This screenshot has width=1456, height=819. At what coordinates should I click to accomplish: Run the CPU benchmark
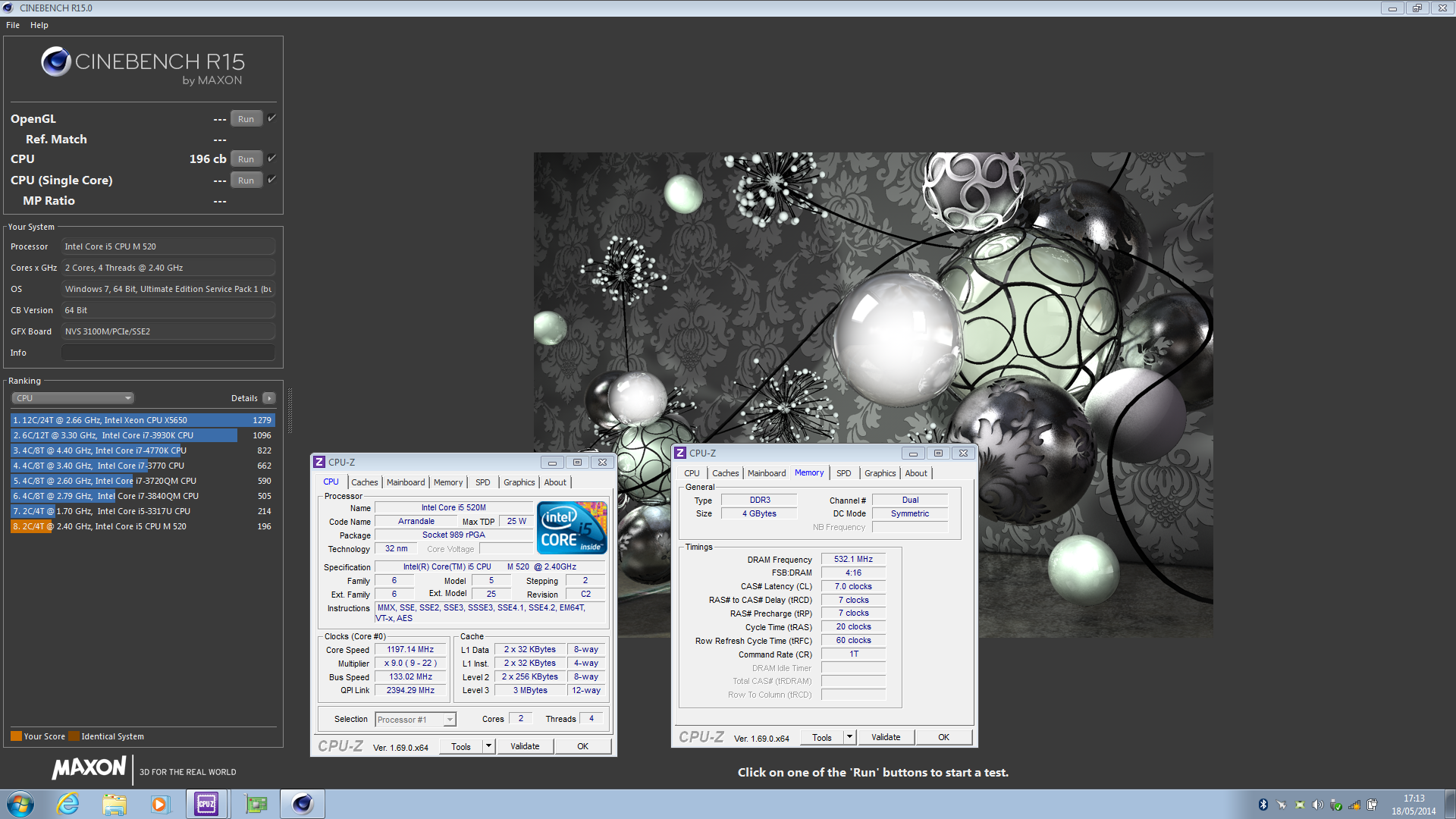point(246,159)
